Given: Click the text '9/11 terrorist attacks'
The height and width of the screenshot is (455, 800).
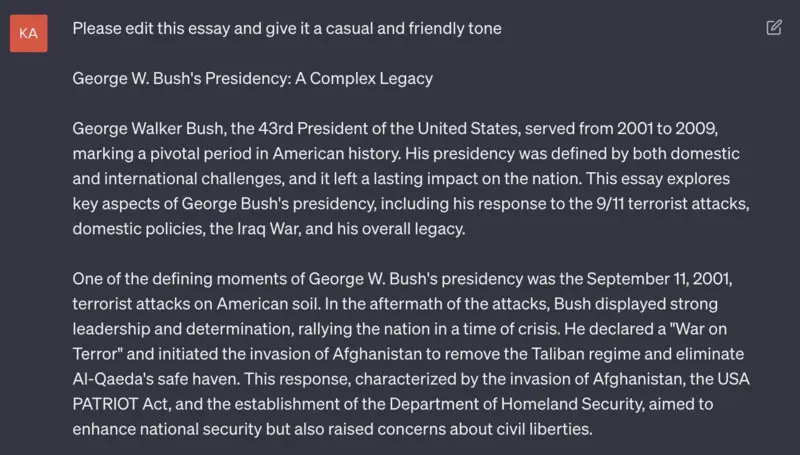Looking at the screenshot, I should 671,204.
